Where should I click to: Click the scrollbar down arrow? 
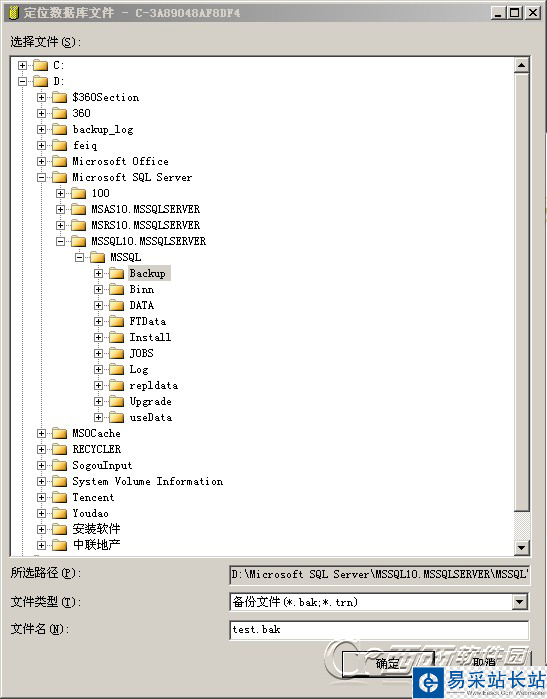521,547
